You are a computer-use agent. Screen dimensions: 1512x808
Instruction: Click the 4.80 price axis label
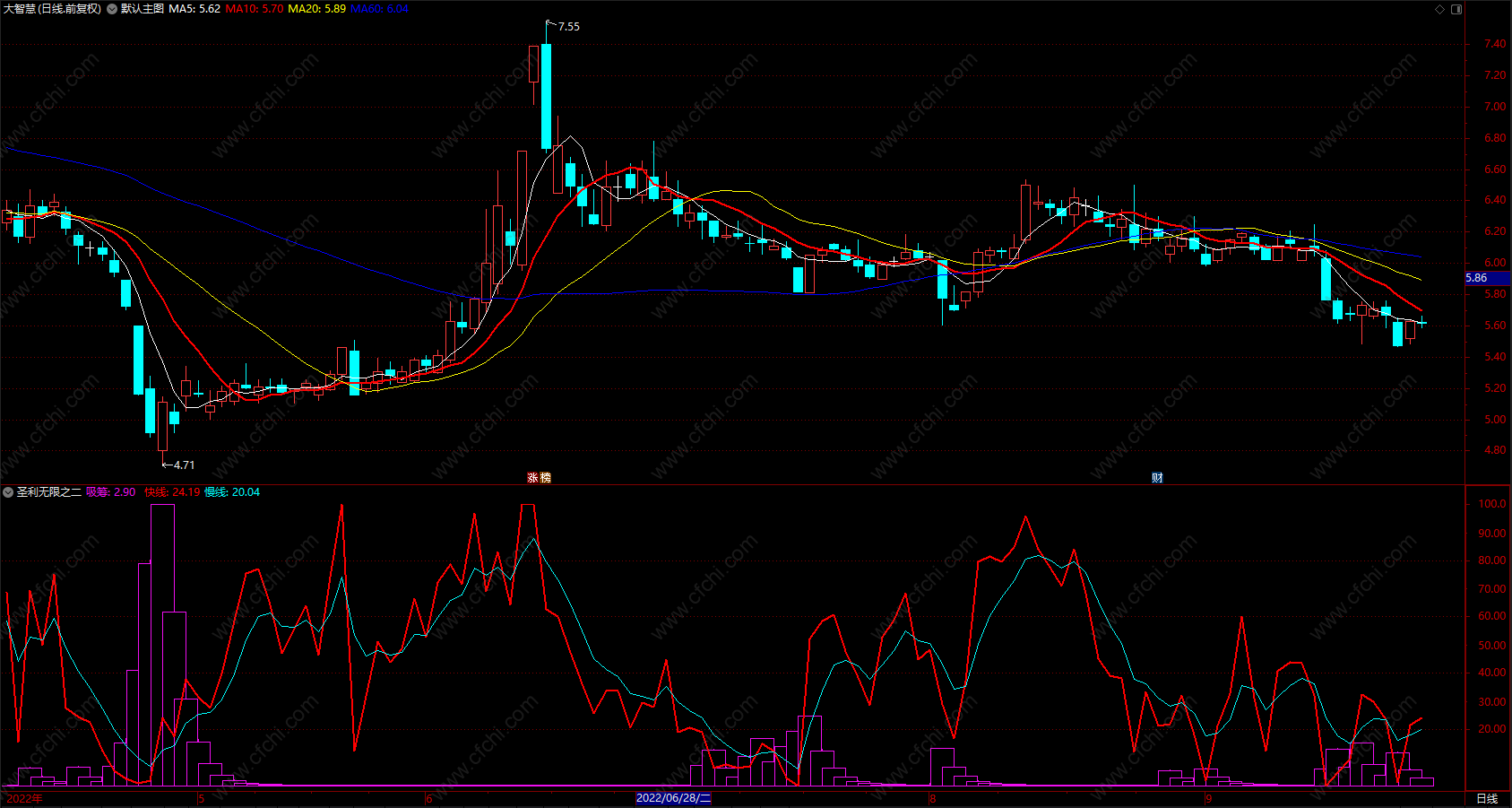coord(1495,450)
